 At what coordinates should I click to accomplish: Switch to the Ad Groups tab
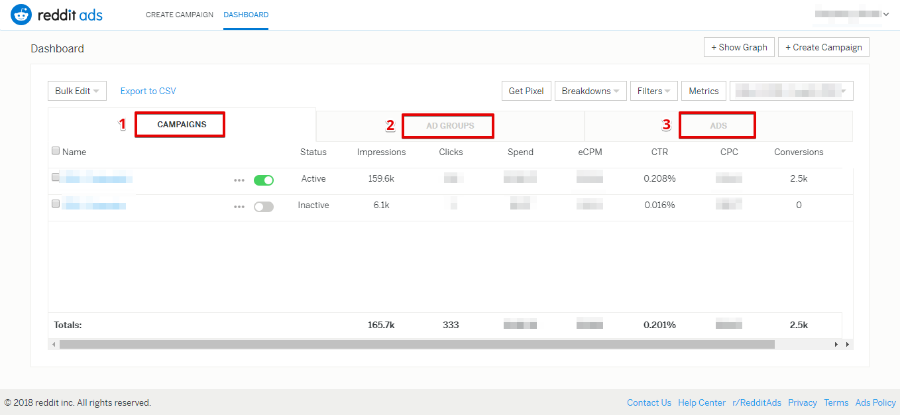pyautogui.click(x=450, y=126)
